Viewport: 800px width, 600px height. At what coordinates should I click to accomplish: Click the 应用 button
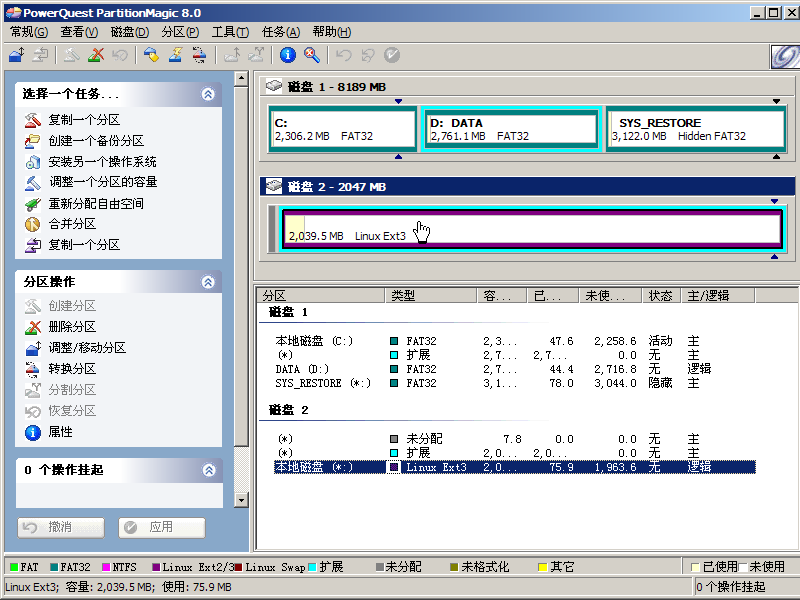[162, 528]
